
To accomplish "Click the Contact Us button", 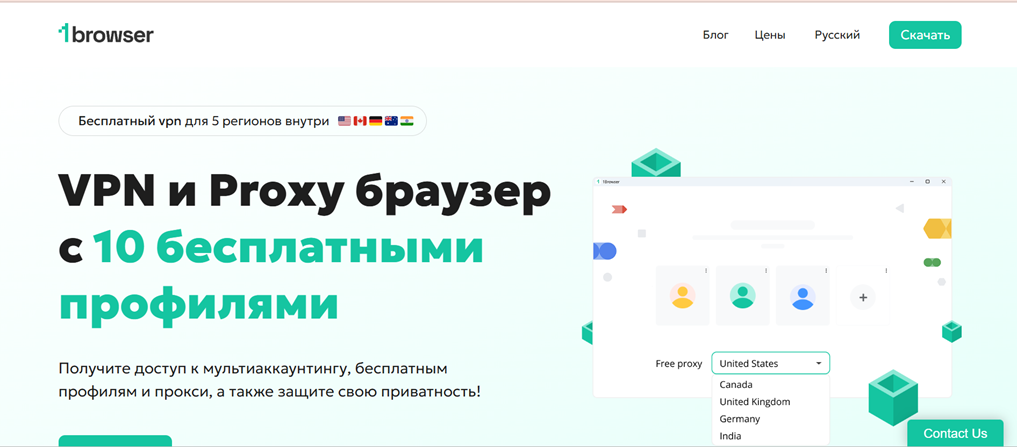I will pos(955,433).
